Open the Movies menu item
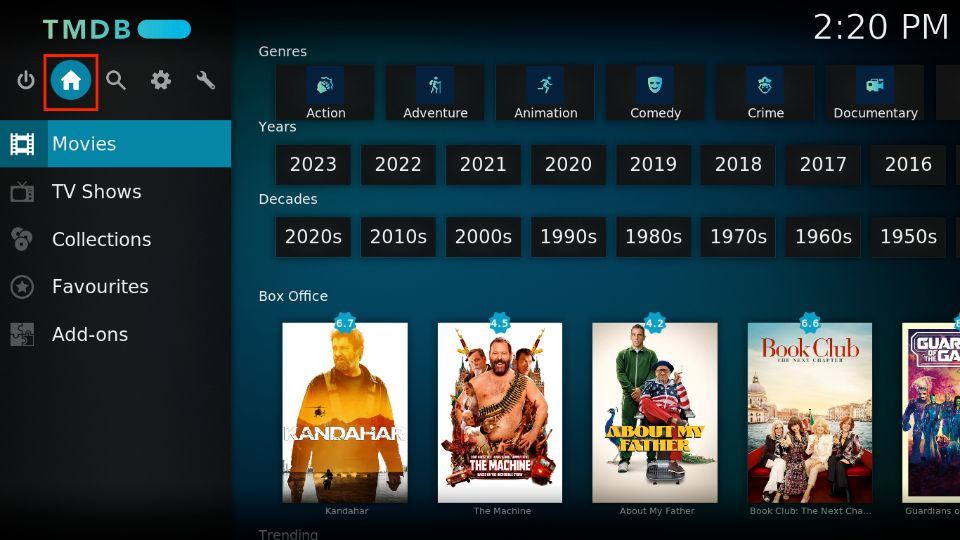The image size is (960, 540). (116, 144)
